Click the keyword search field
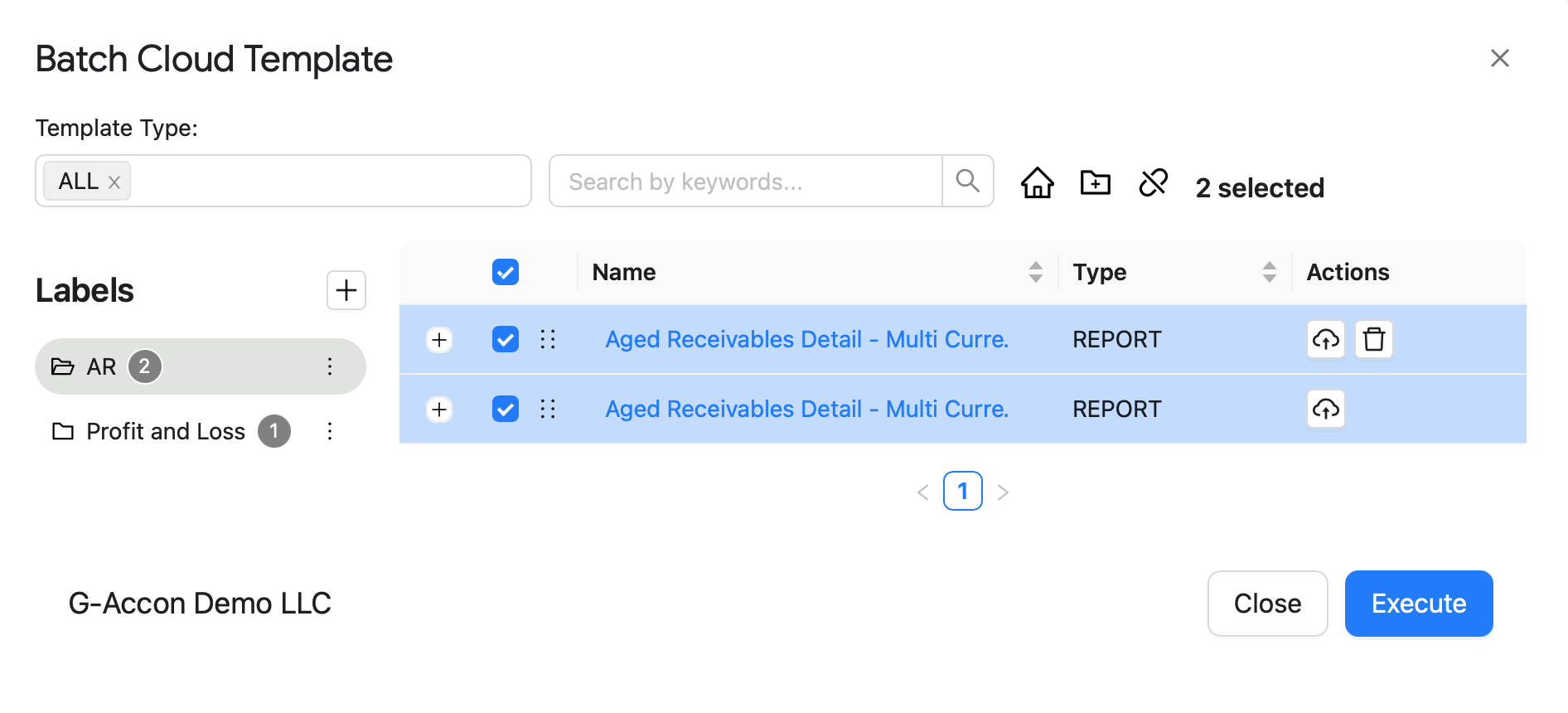 (x=745, y=181)
